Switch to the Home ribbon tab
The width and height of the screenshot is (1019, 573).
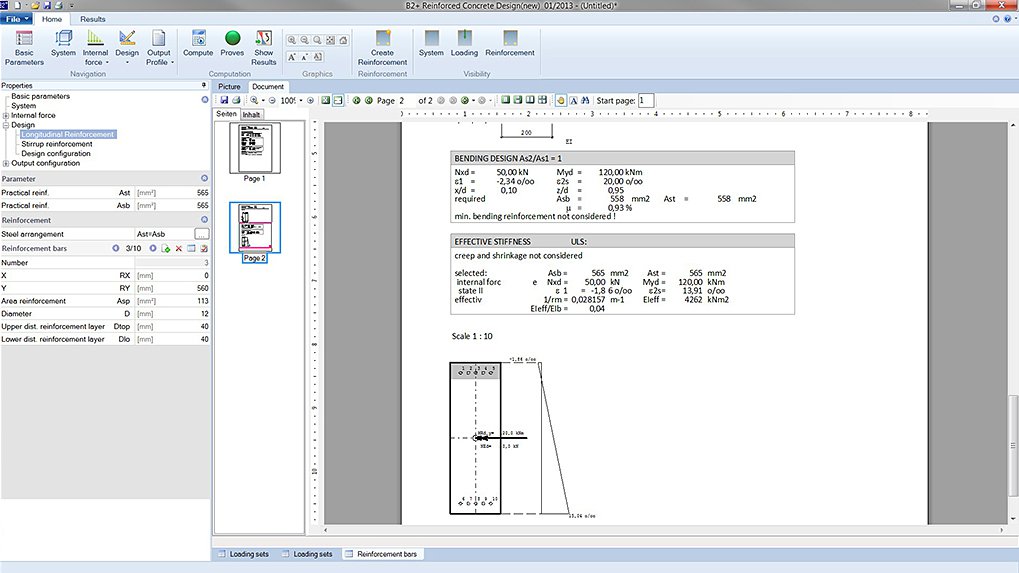(x=52, y=19)
